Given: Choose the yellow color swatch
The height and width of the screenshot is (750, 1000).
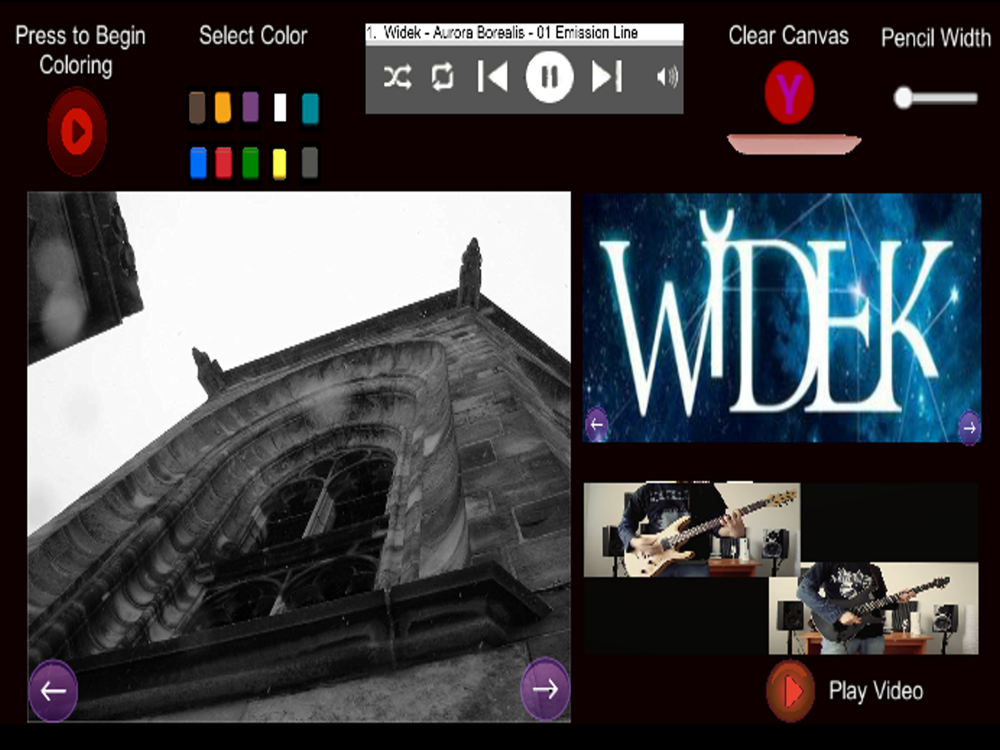Looking at the screenshot, I should tap(280, 162).
